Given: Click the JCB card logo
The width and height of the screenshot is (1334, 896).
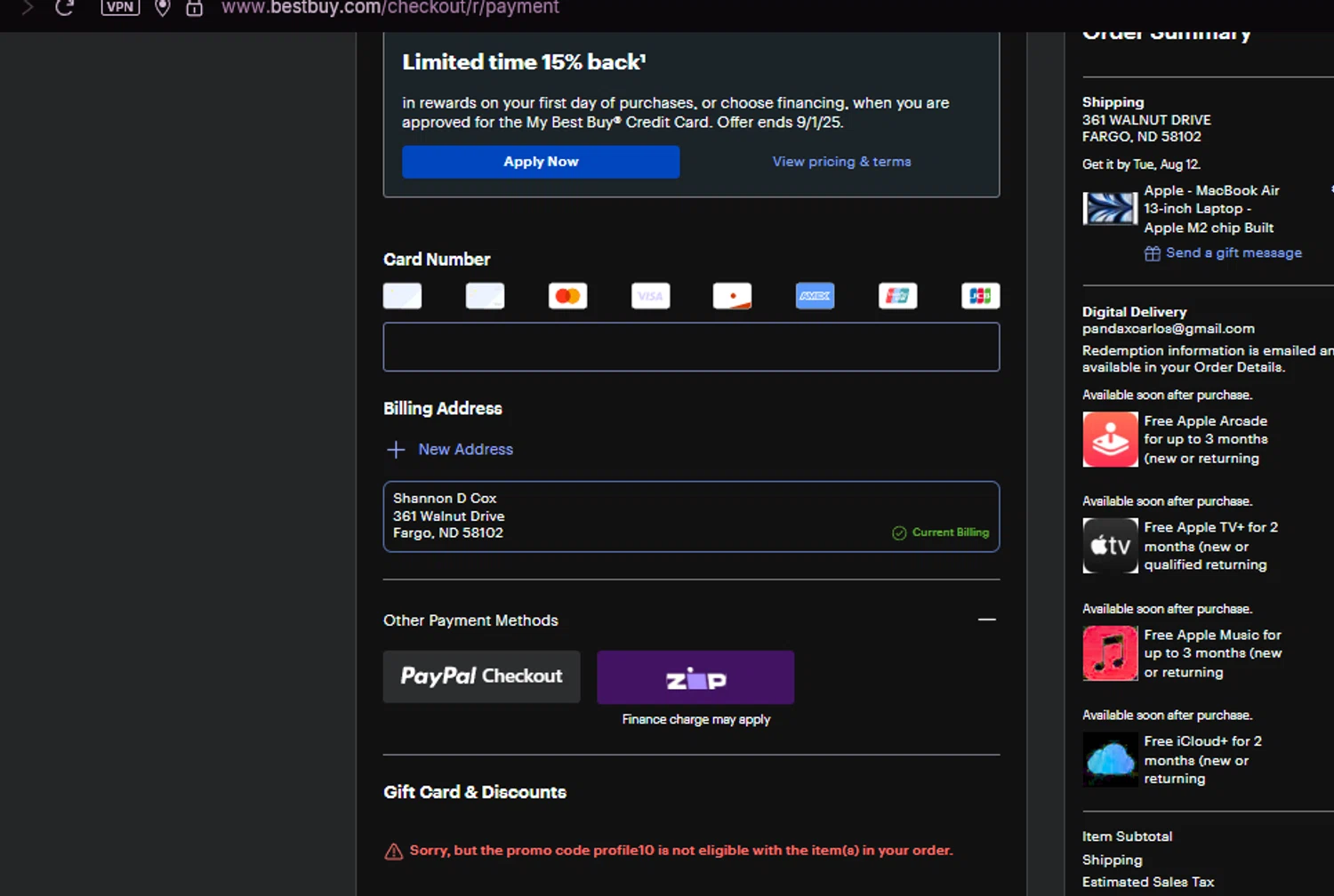Looking at the screenshot, I should (x=980, y=296).
